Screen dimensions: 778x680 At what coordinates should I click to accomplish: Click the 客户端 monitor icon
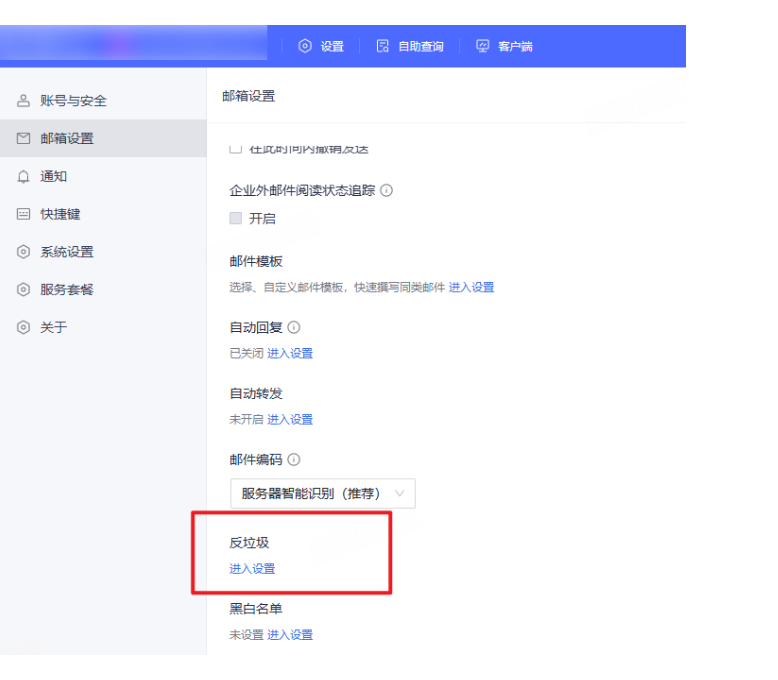[x=482, y=46]
